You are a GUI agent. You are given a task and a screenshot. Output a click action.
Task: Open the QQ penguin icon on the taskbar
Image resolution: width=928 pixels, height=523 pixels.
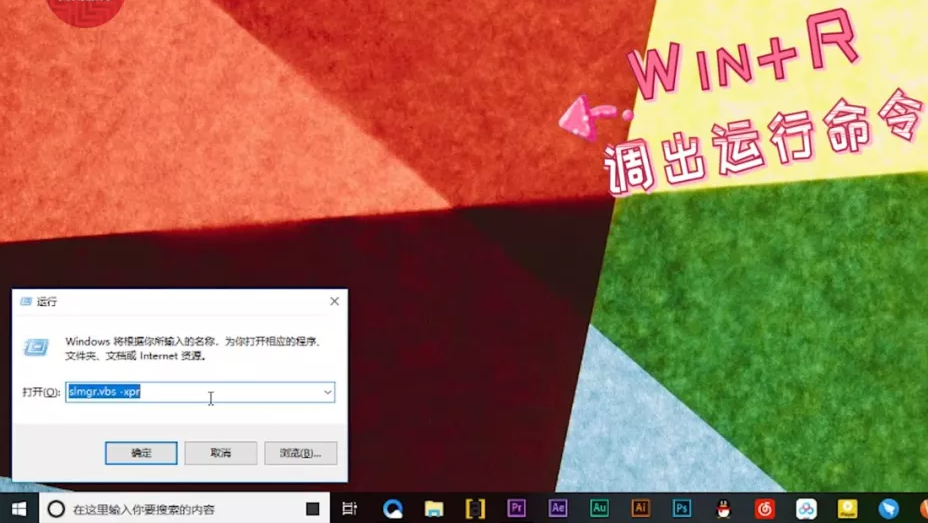[723, 509]
